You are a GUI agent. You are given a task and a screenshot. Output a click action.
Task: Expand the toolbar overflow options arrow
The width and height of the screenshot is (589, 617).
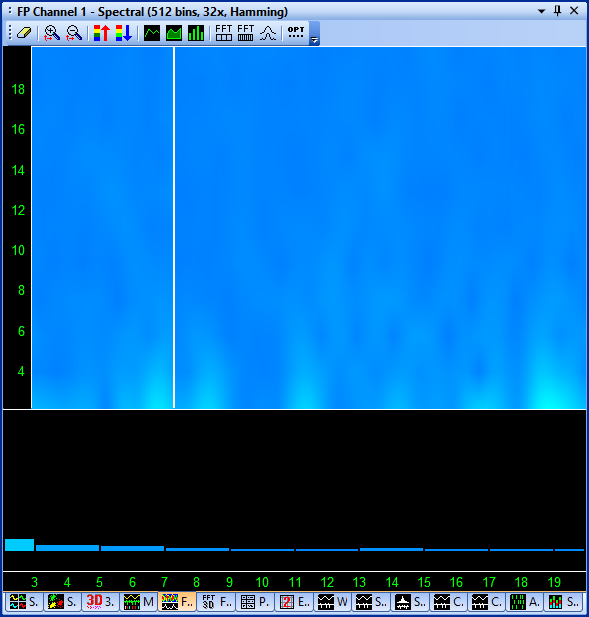coord(314,39)
